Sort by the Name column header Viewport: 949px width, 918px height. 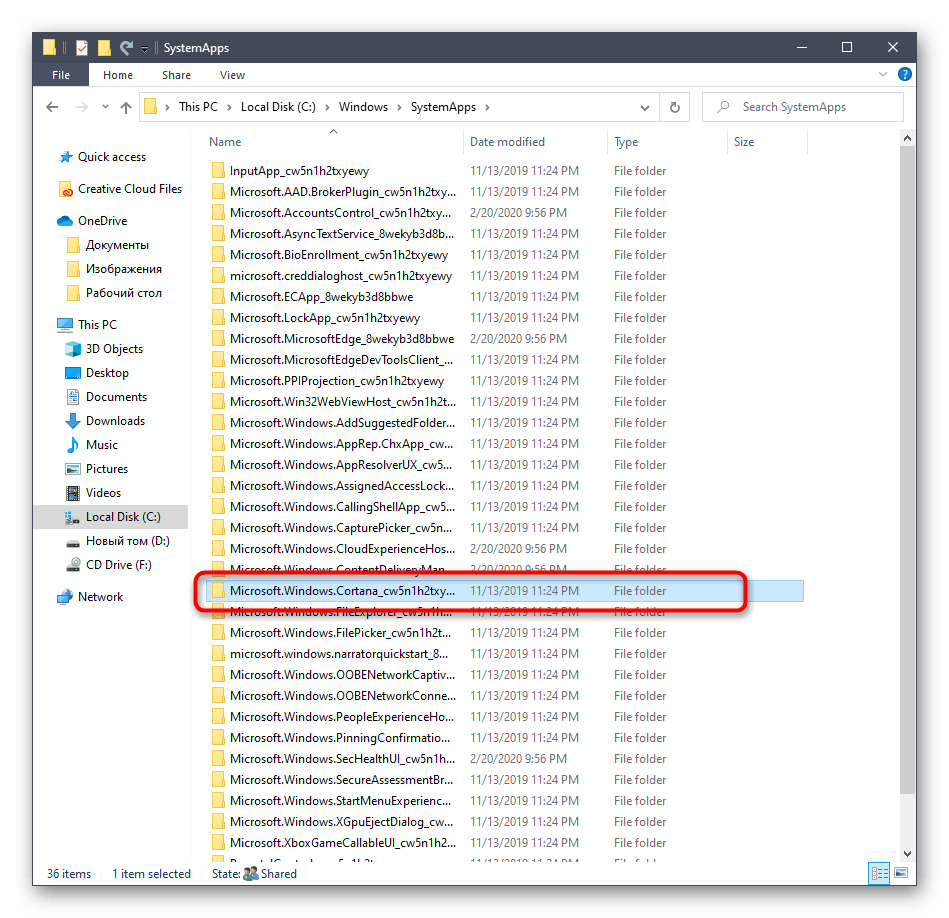click(x=225, y=142)
